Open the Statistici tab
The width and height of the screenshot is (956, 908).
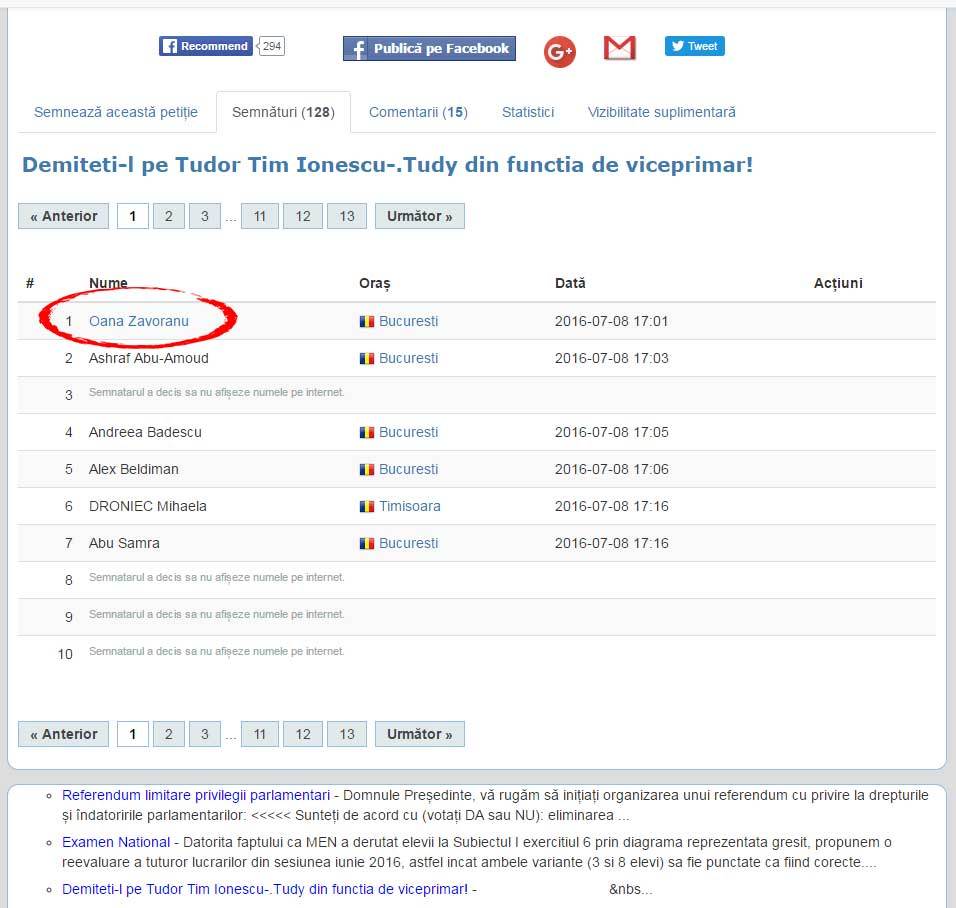[528, 112]
